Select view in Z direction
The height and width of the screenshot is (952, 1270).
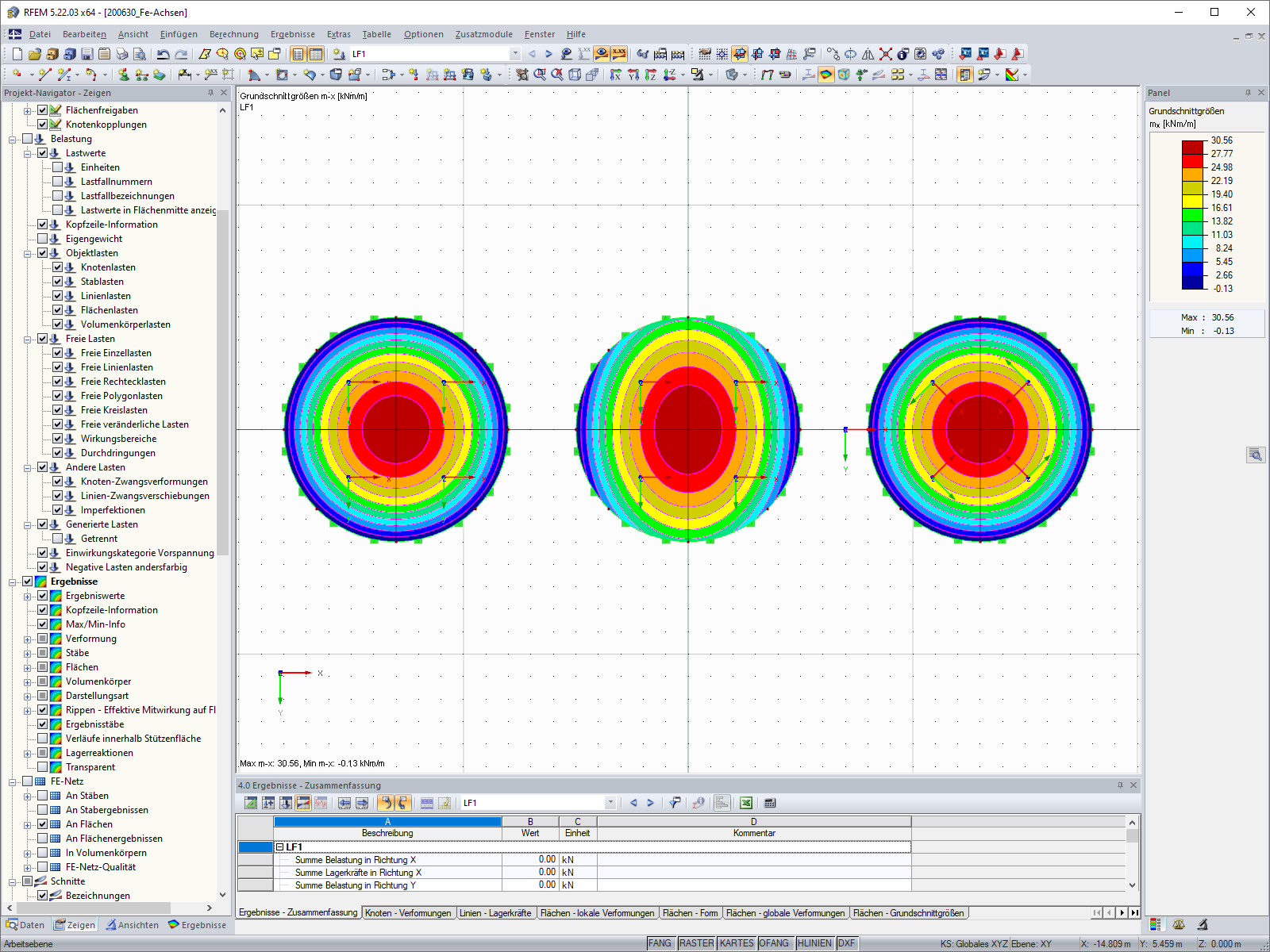tap(651, 75)
